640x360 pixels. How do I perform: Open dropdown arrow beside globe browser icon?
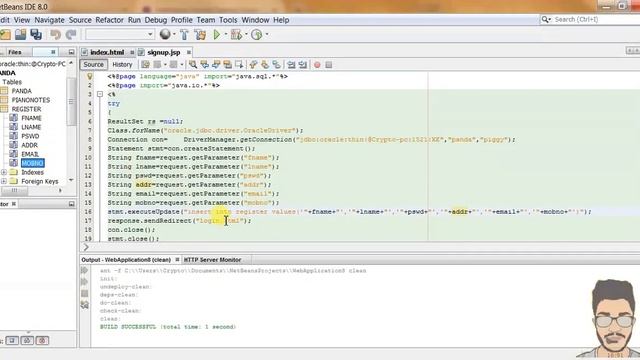(x=174, y=35)
